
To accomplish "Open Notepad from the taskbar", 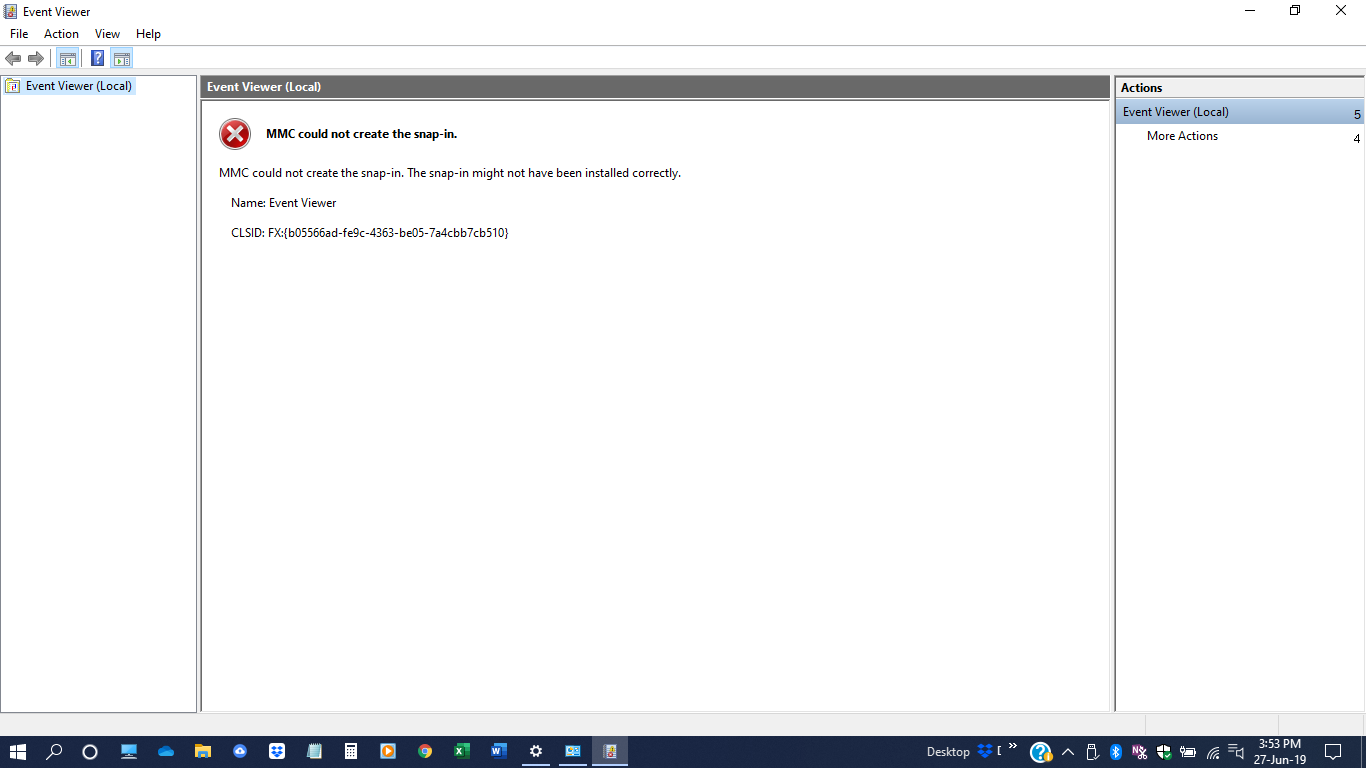I will pos(314,751).
